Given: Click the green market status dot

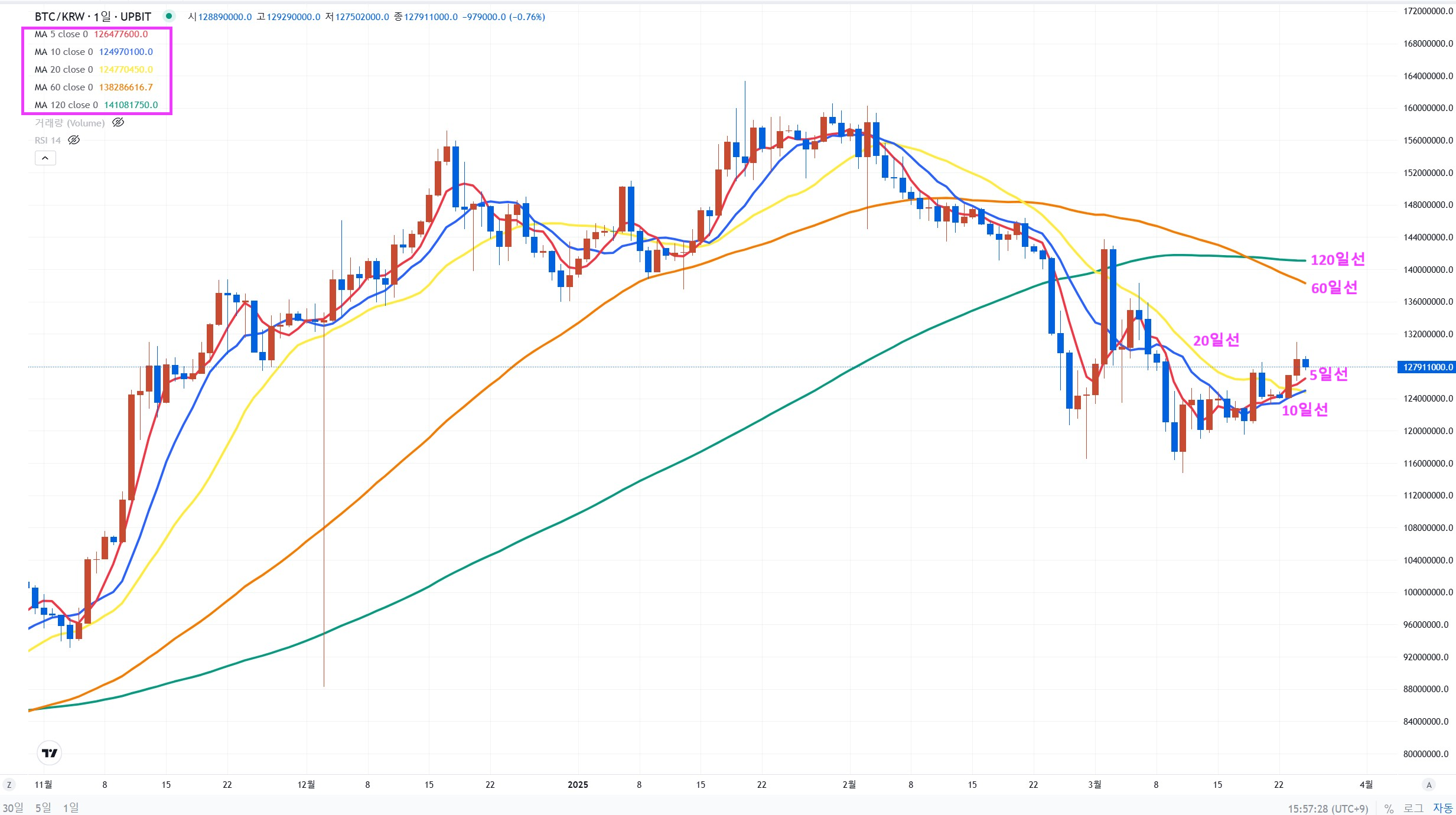Looking at the screenshot, I should coord(169,17).
